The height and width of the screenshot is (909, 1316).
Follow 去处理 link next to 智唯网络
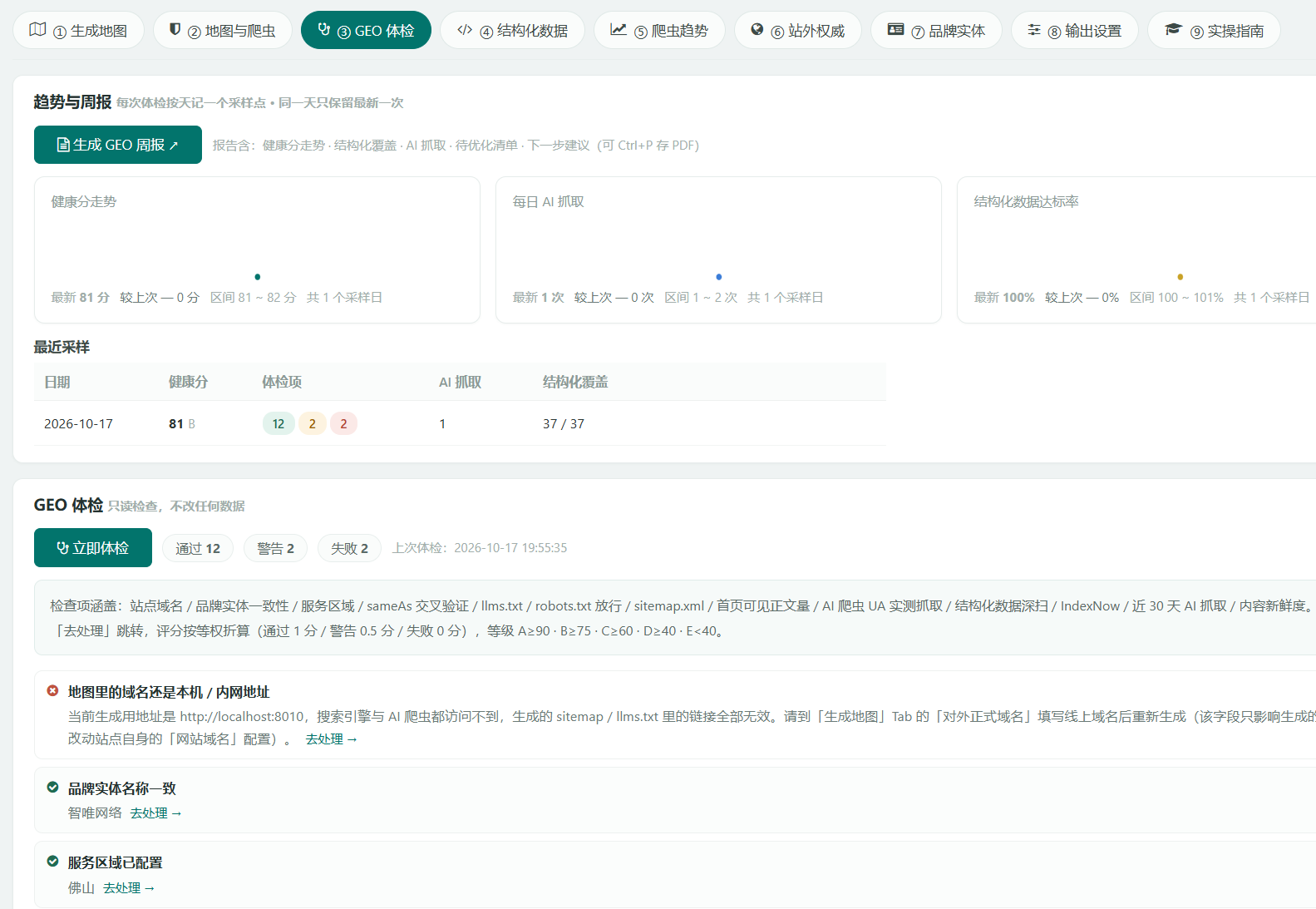[x=155, y=813]
